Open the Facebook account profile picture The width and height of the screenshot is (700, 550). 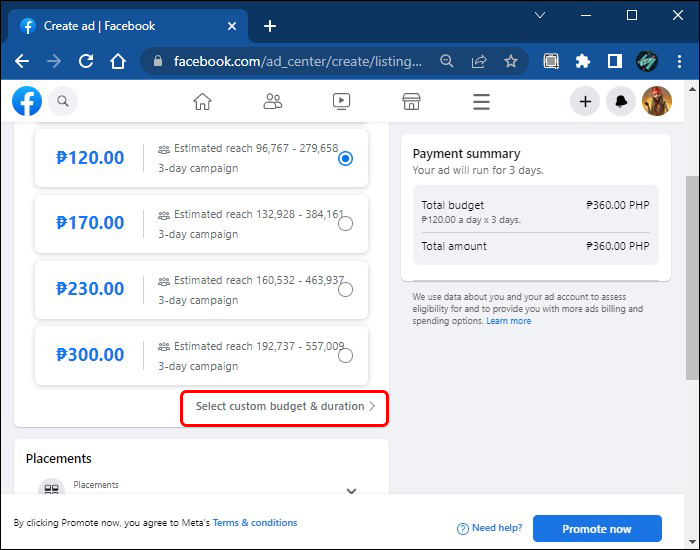pos(657,101)
